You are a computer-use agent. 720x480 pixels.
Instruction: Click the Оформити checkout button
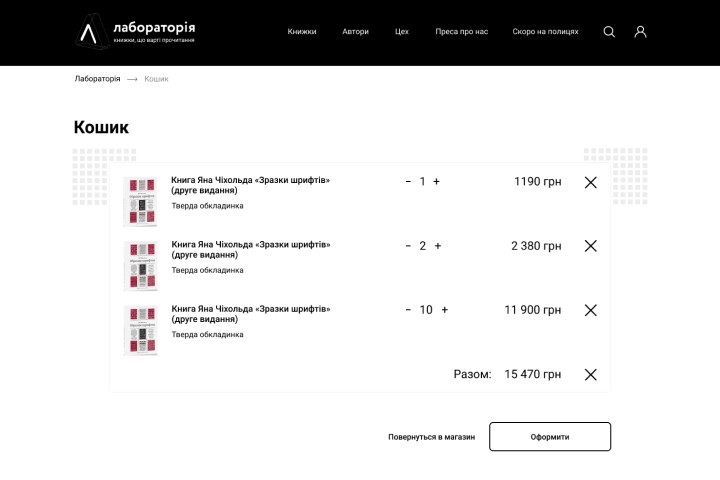550,436
